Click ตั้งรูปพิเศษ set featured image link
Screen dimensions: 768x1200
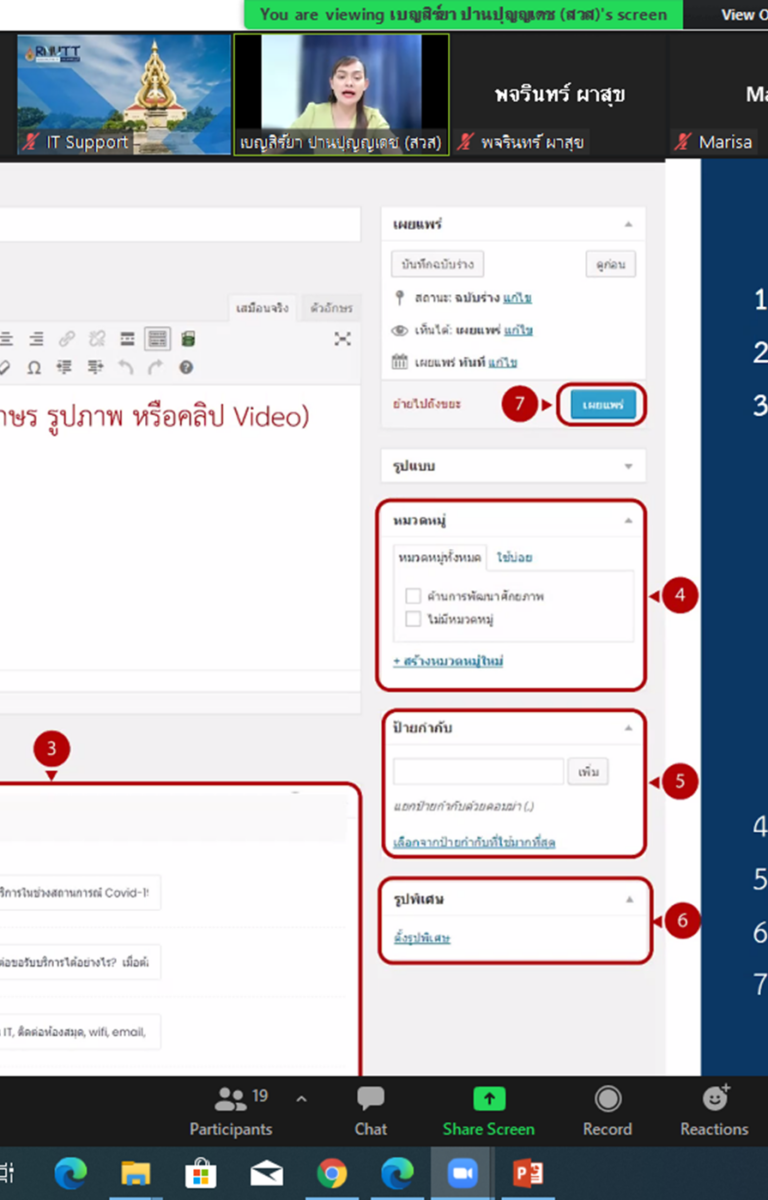[x=422, y=938]
